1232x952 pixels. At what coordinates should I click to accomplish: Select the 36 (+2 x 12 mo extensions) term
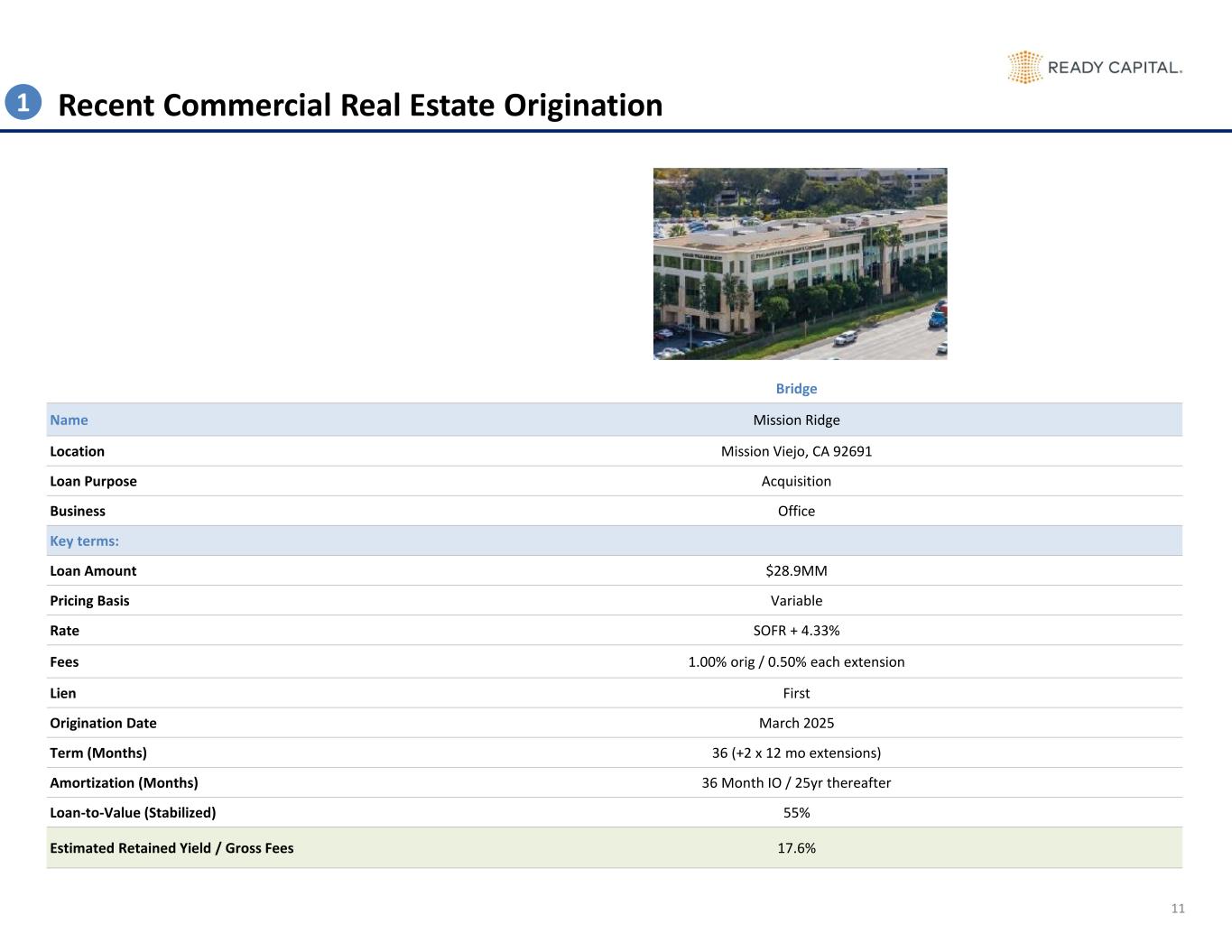tap(796, 753)
